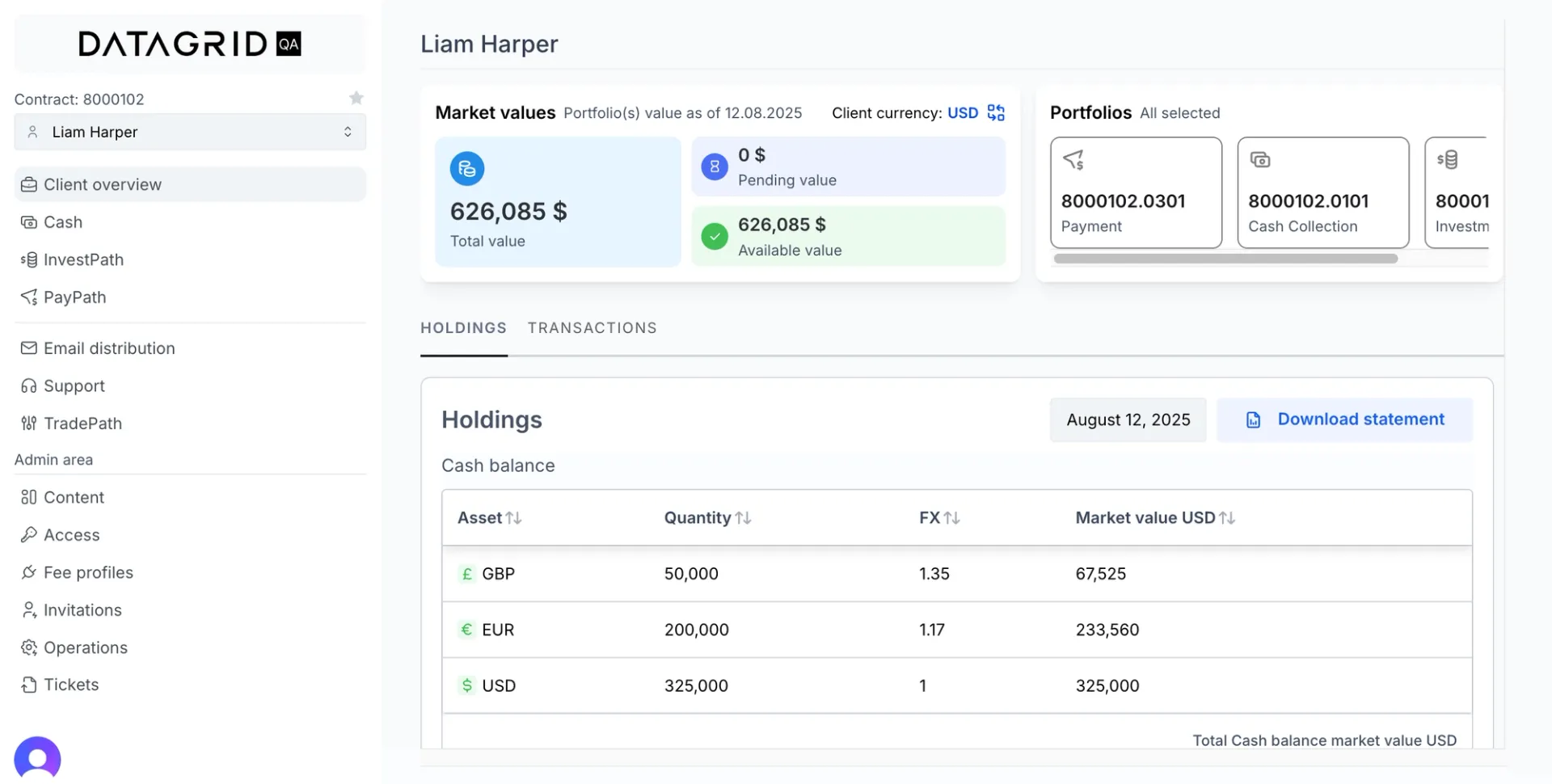Viewport: 1552px width, 784px height.
Task: Click the USD client currency link
Action: (963, 113)
